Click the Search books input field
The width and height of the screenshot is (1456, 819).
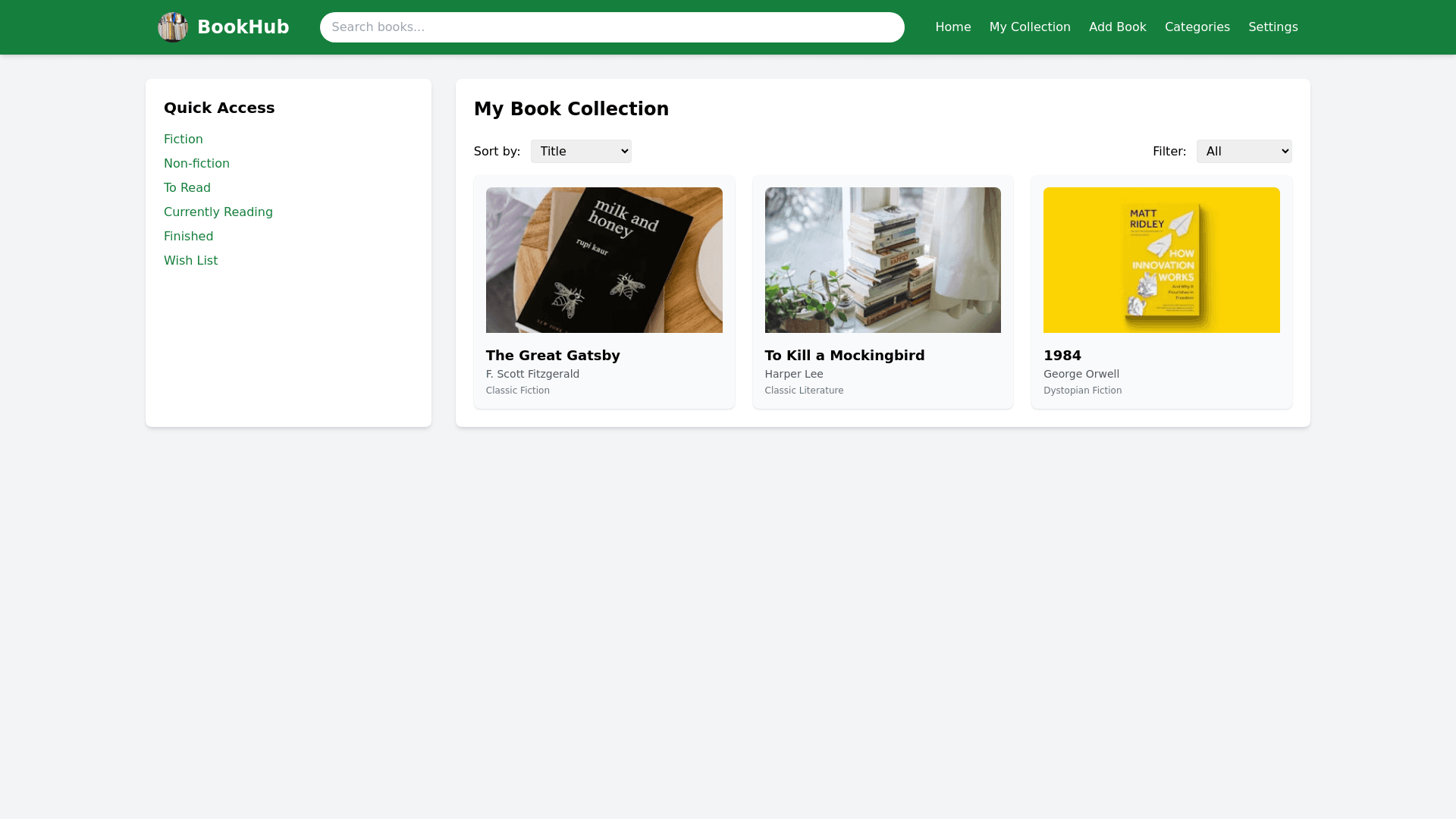611,27
